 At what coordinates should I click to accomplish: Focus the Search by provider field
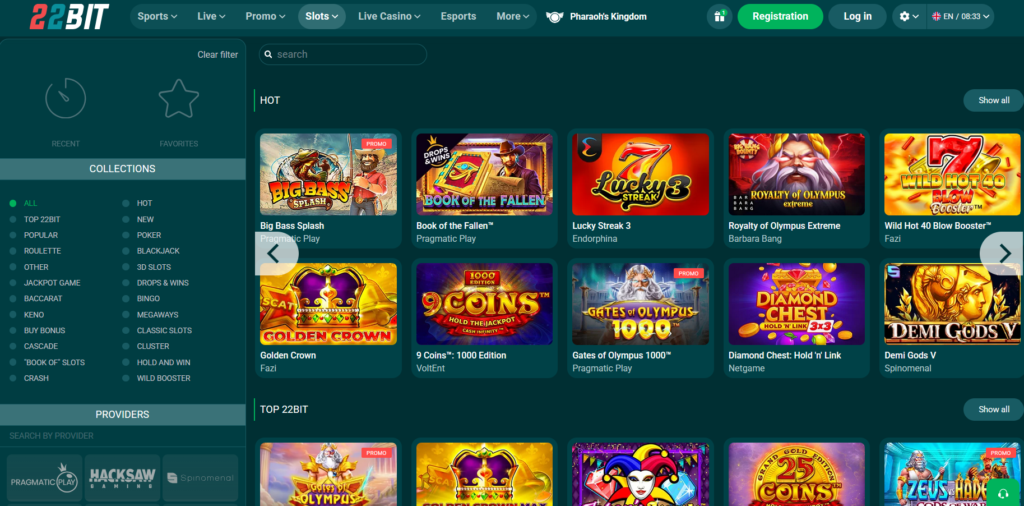pyautogui.click(x=122, y=435)
